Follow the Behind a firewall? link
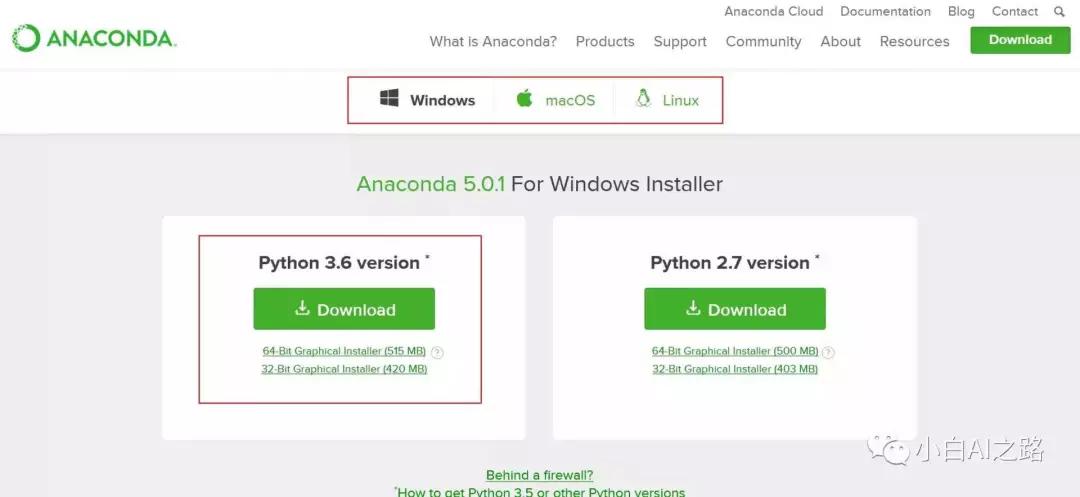Screen dimensions: 1080x497 539,475
